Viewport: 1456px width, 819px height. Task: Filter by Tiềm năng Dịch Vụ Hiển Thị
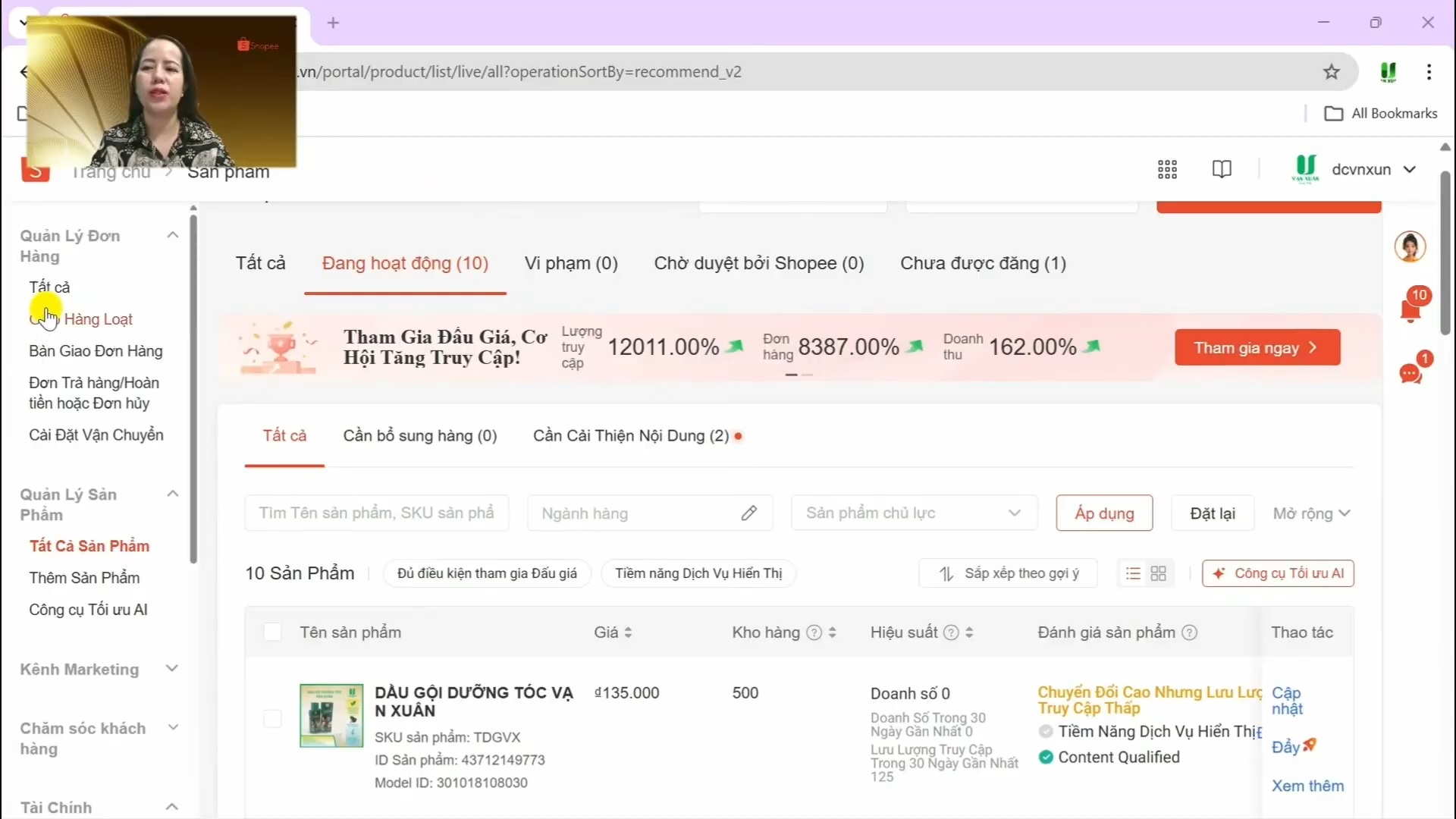[698, 573]
